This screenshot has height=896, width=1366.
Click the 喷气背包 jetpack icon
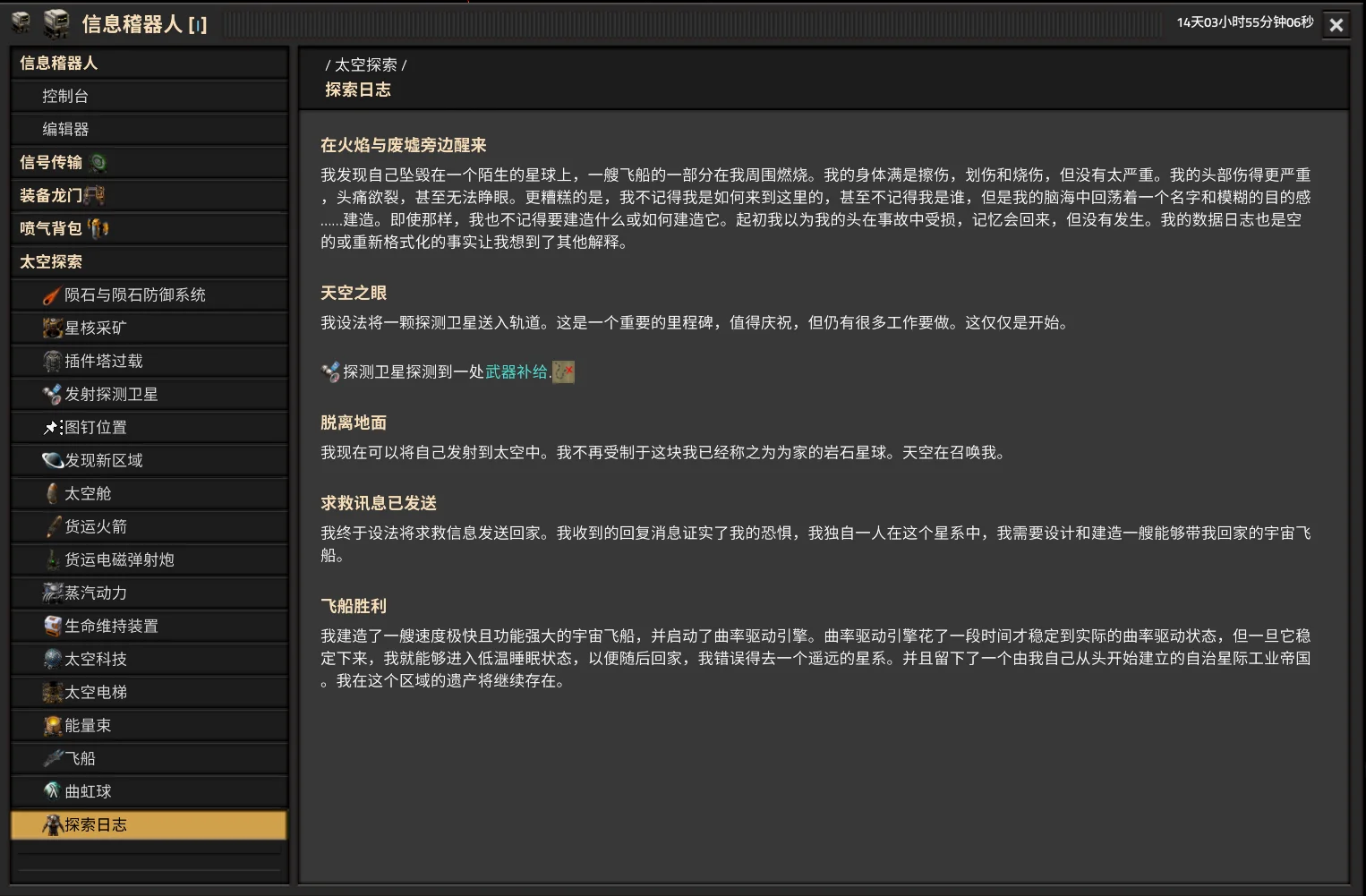[x=98, y=228]
